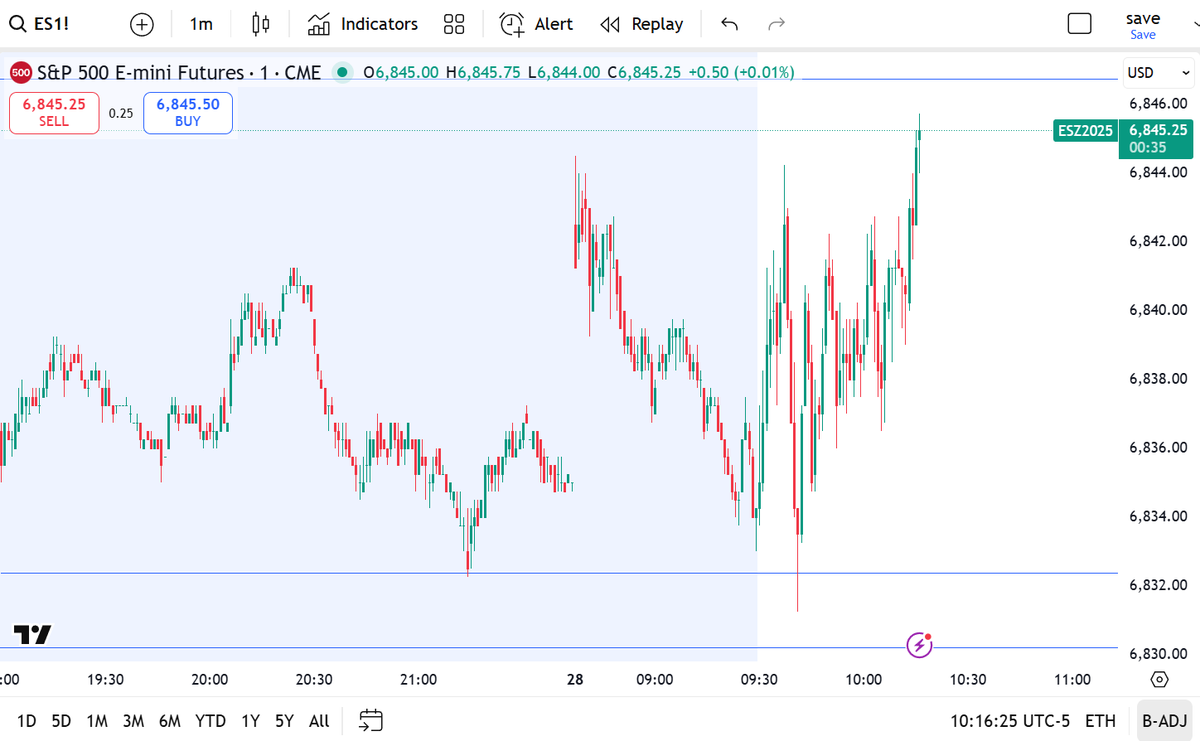The width and height of the screenshot is (1200, 741).
Task: Open the 1m interval selector
Action: pos(201,24)
